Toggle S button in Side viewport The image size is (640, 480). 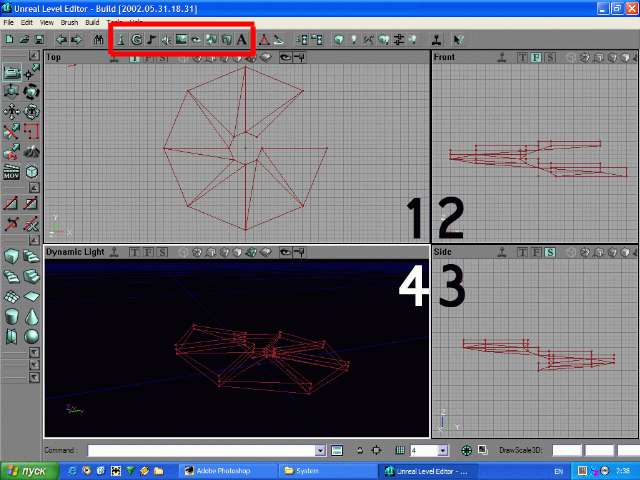tap(550, 252)
